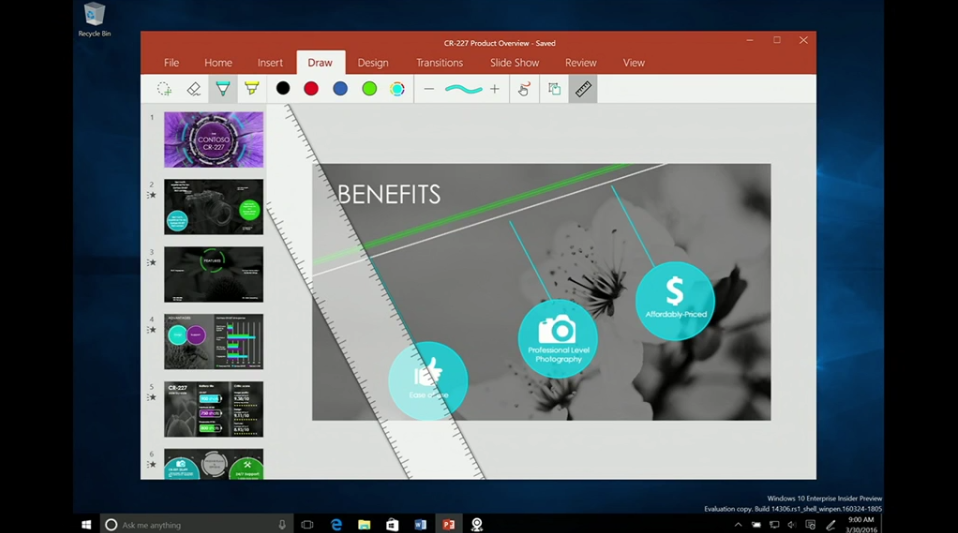This screenshot has height=533, width=958.
Task: Click Convert ink to shapes icon
Action: 554,89
